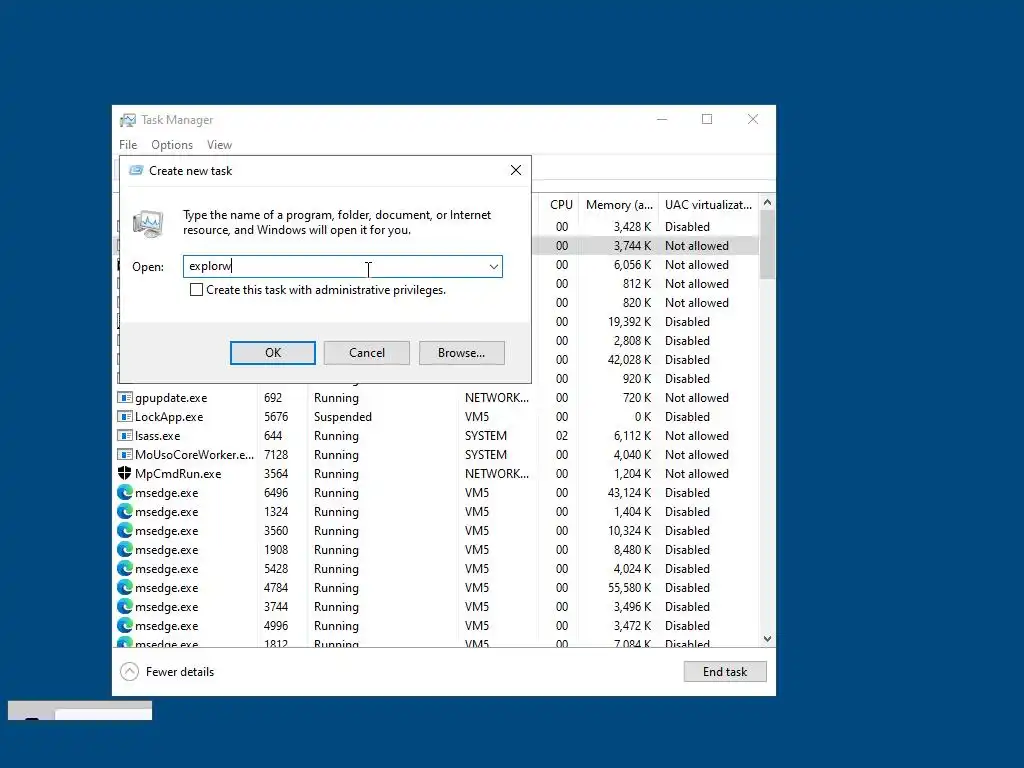
Task: Click the Task Manager title bar icon
Action: point(128,120)
